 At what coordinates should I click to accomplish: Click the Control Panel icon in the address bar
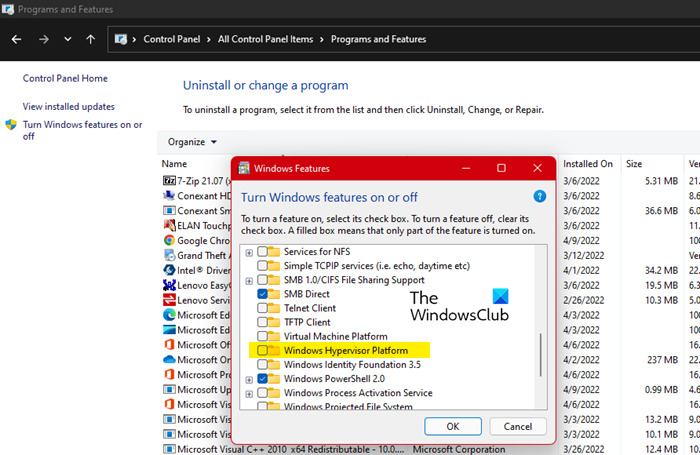coord(121,39)
